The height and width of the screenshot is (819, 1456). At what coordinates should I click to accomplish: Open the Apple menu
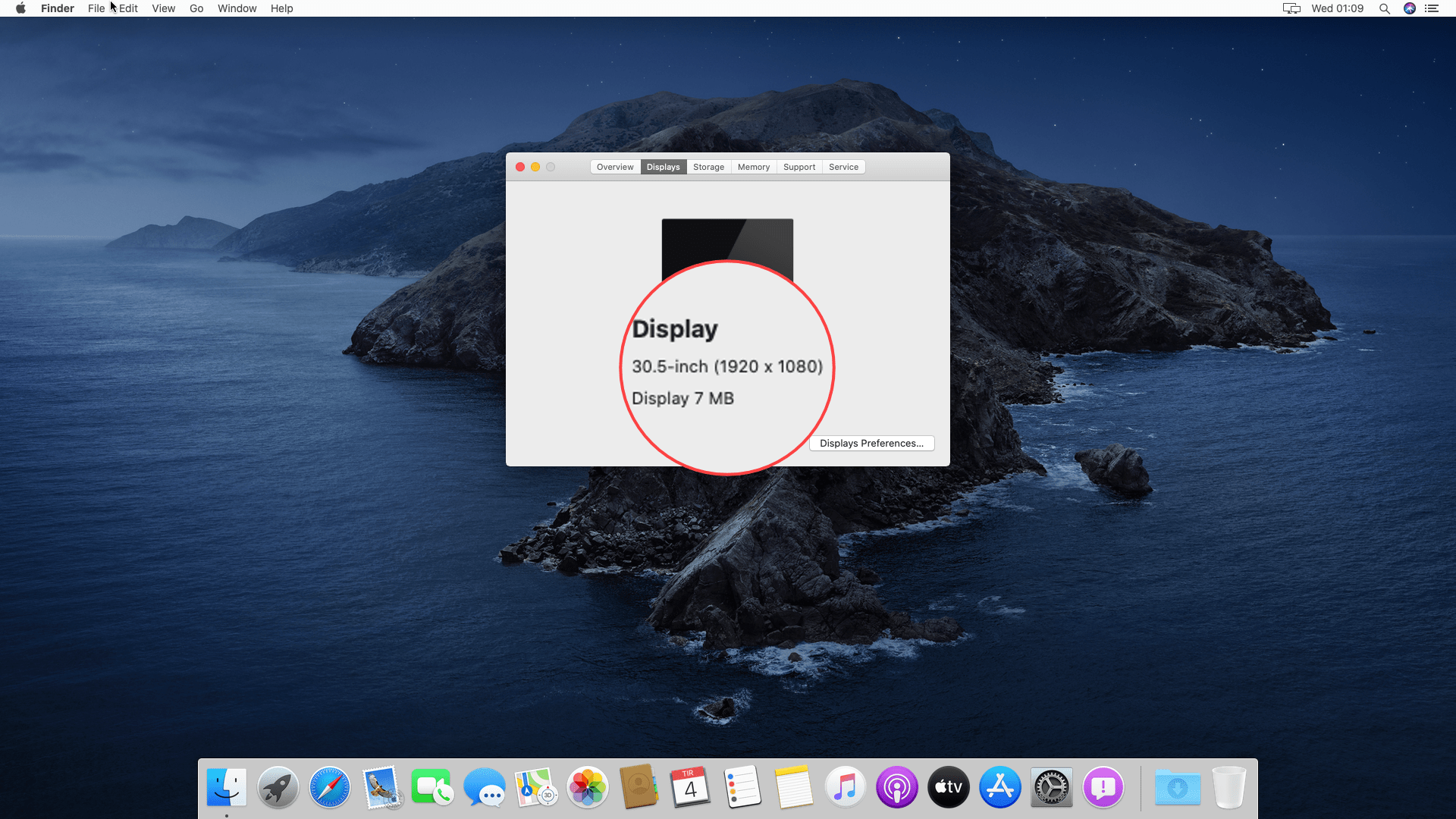pos(19,8)
